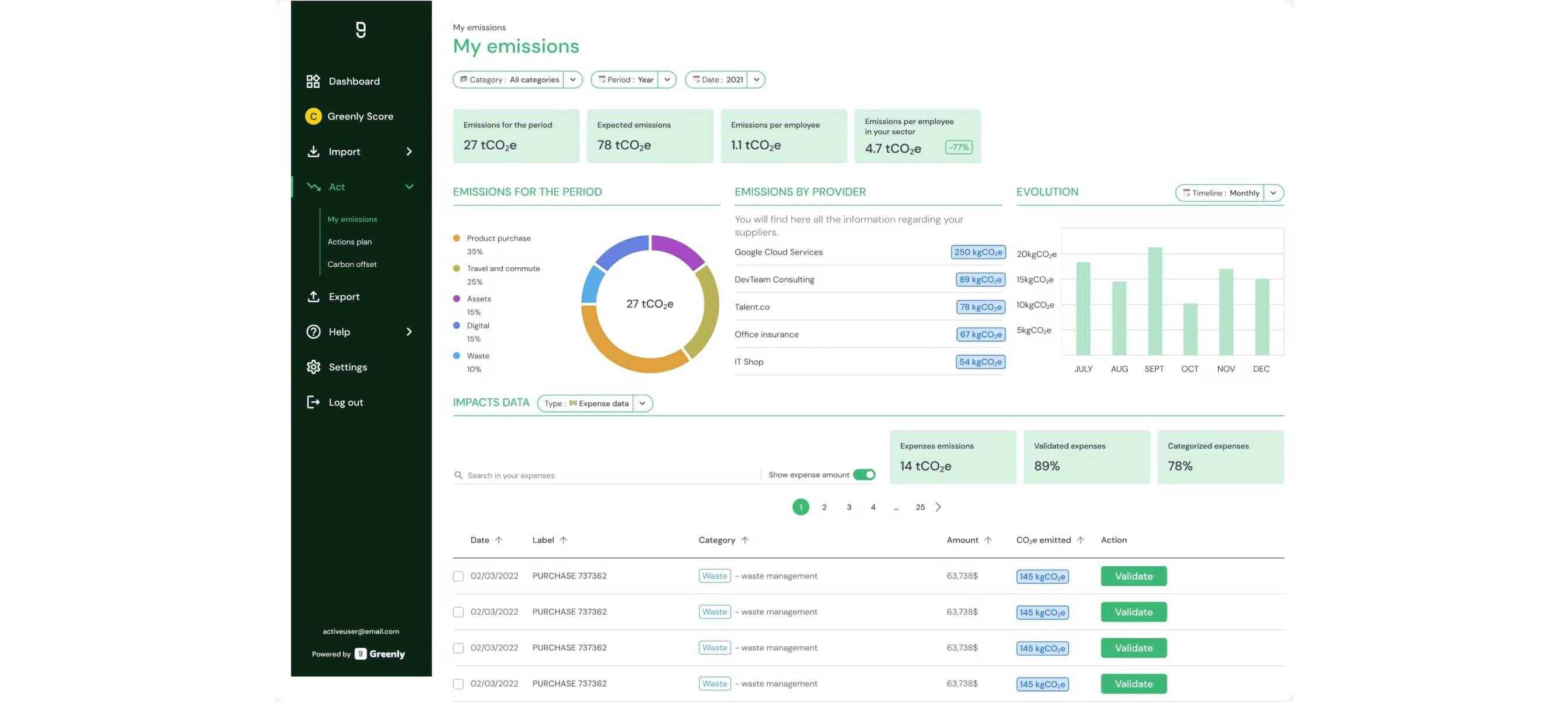This screenshot has height=702, width=1568.
Task: Click Validate on the first expense row
Action: (x=1133, y=576)
